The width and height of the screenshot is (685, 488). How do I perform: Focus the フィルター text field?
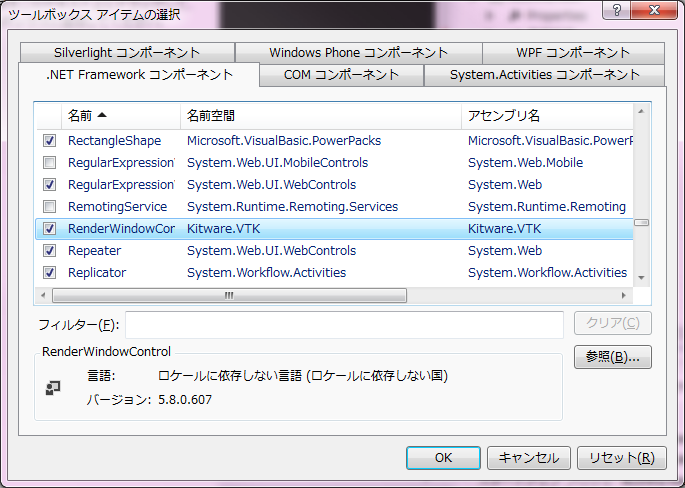pos(344,325)
